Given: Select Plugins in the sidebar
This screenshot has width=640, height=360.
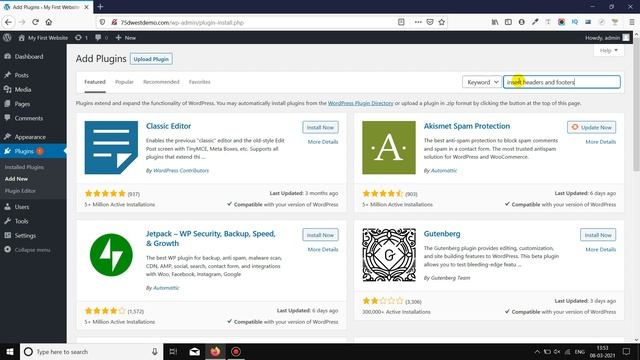Looking at the screenshot, I should (x=24, y=151).
